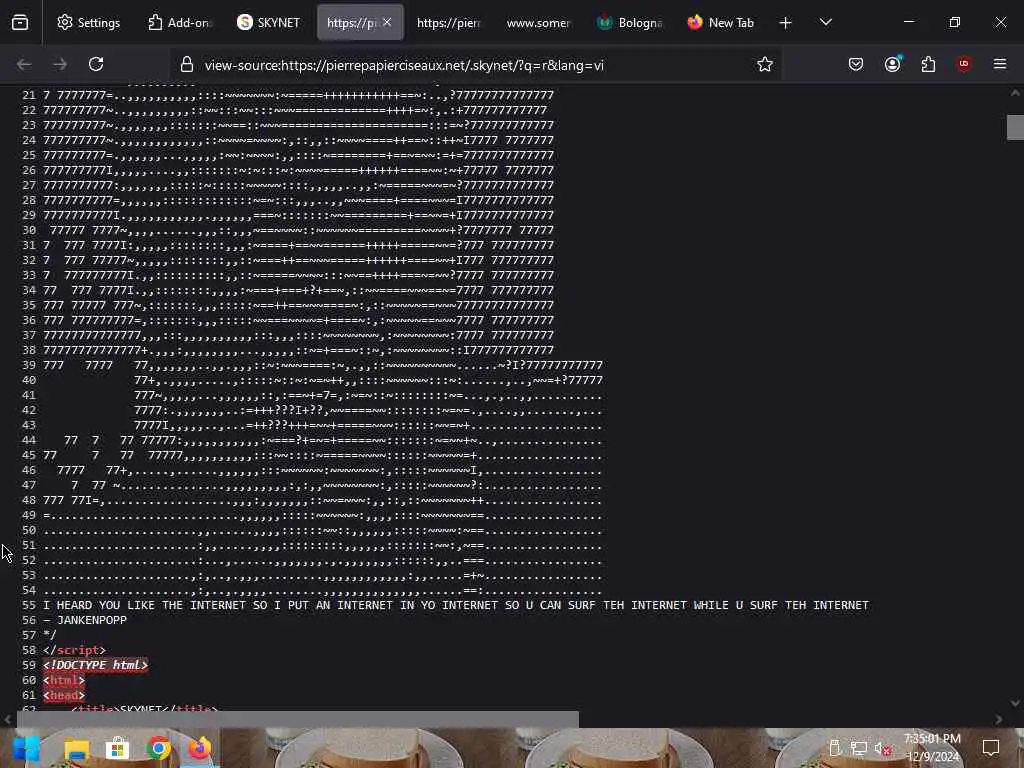Viewport: 1024px width, 768px height.
Task: Switch to the SKYNET tab
Action: pyautogui.click(x=269, y=23)
